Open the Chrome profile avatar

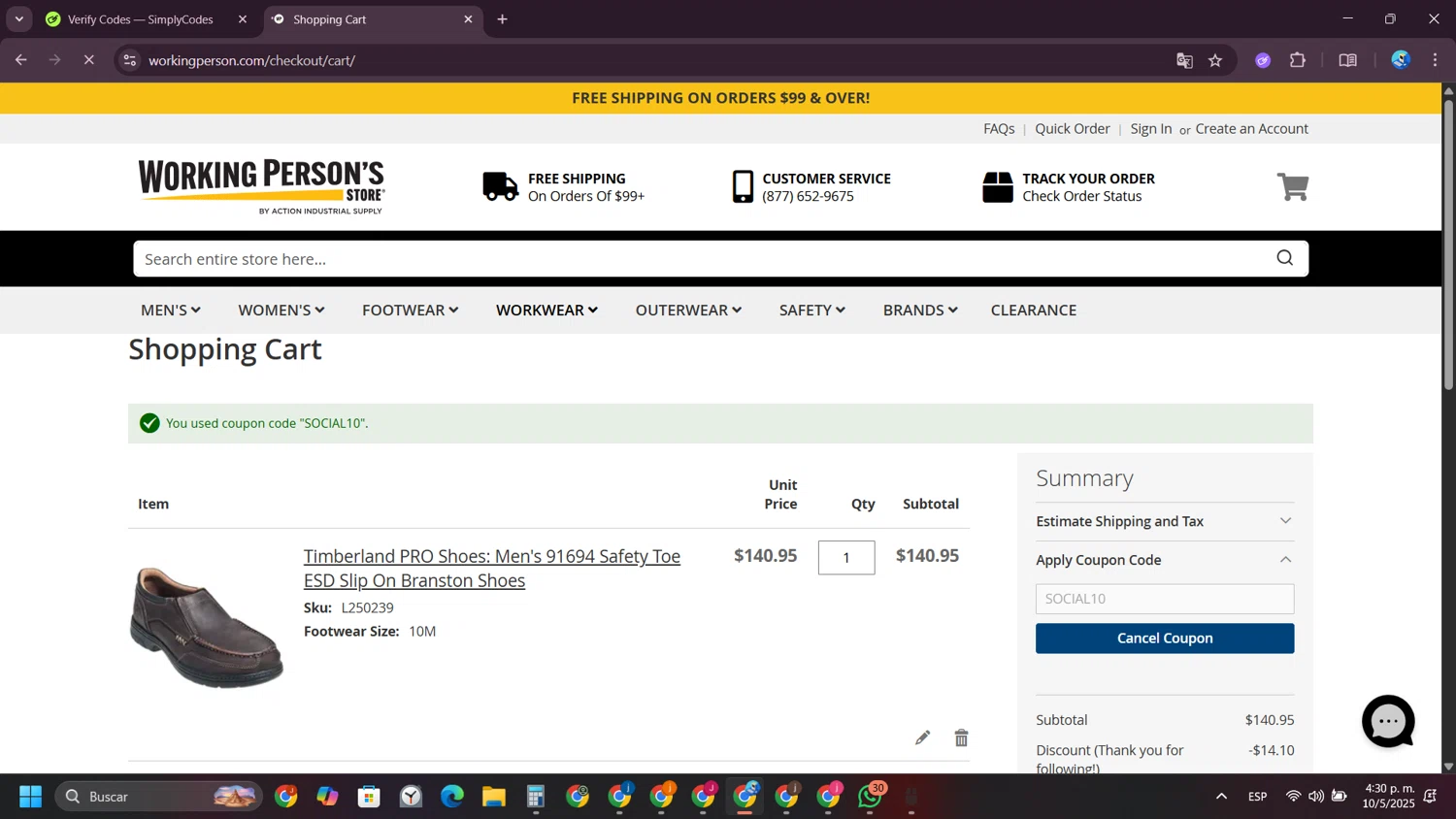point(1400,60)
